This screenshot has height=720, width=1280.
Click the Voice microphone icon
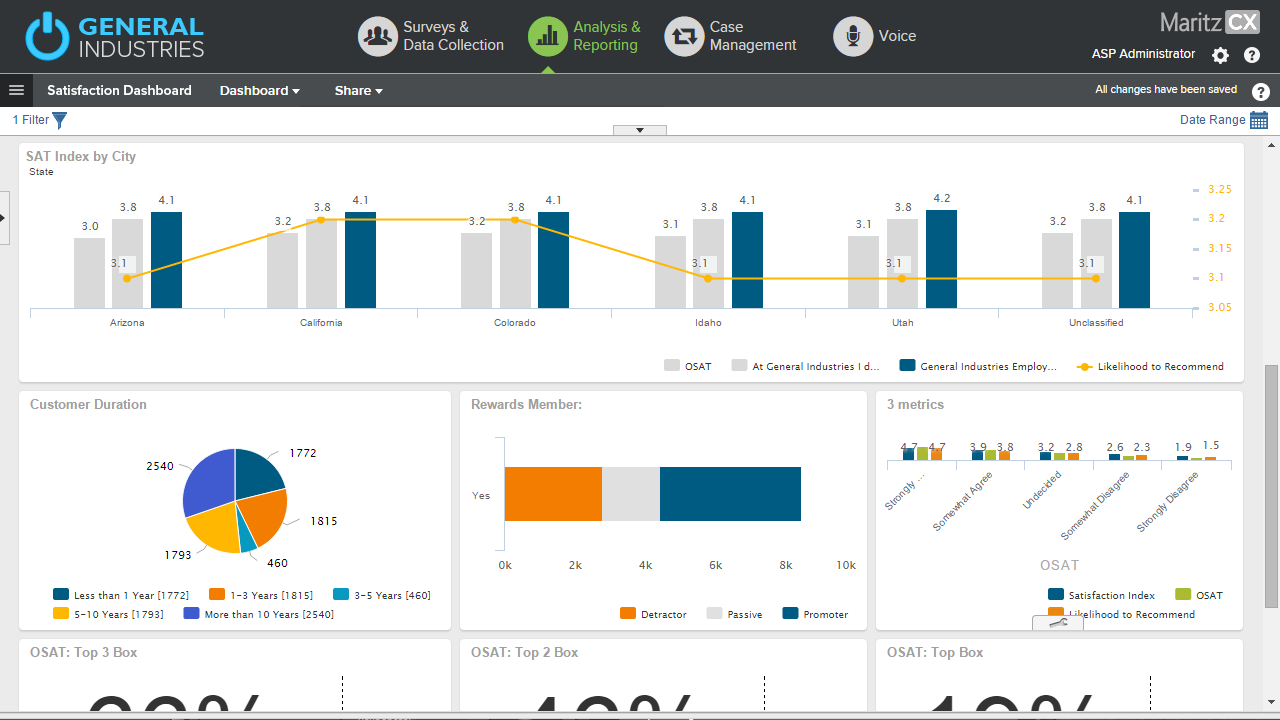[x=852, y=37]
